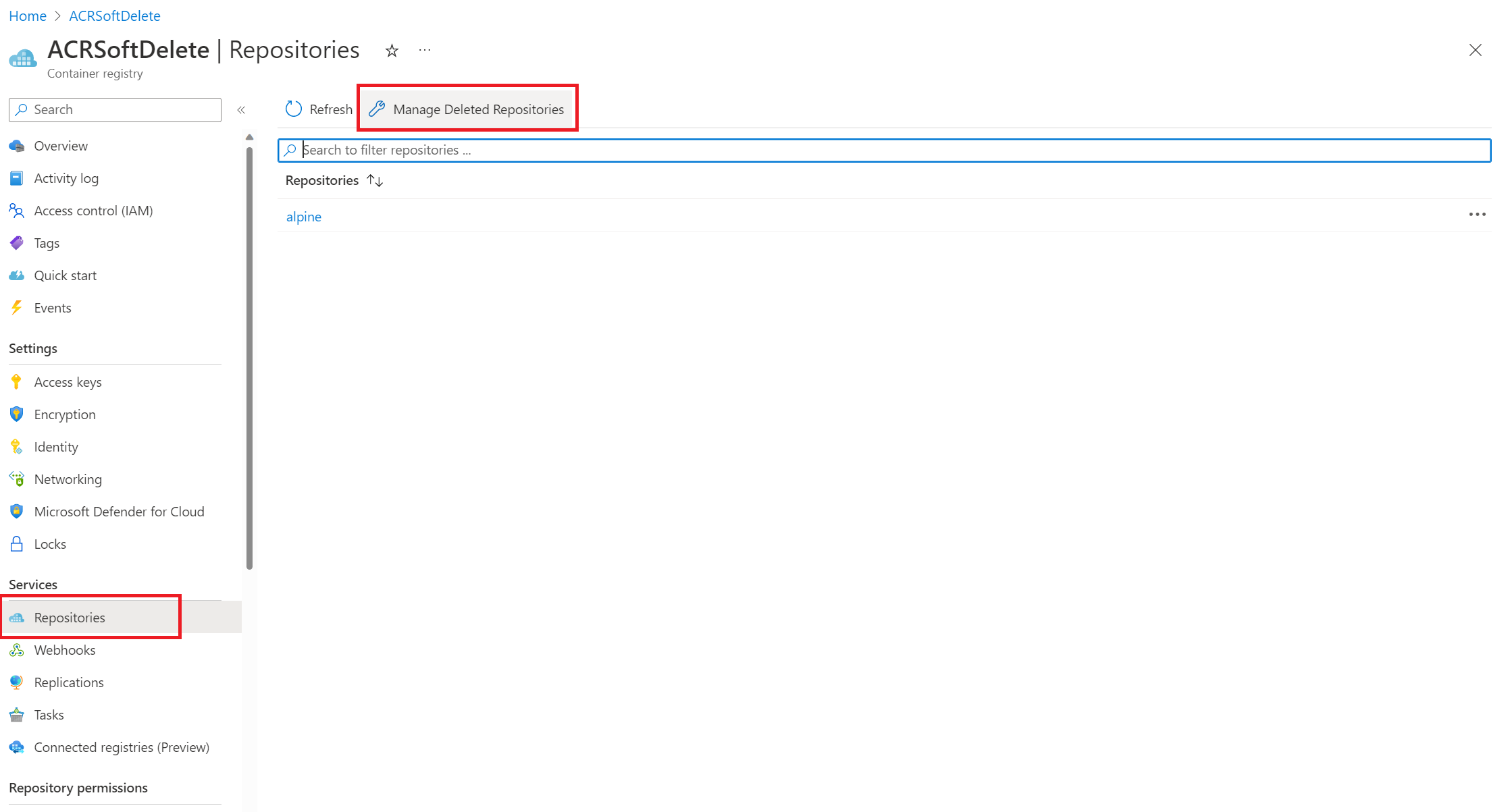Click the Webhooks icon in Services
Image resolution: width=1512 pixels, height=812 pixels.
pos(18,650)
